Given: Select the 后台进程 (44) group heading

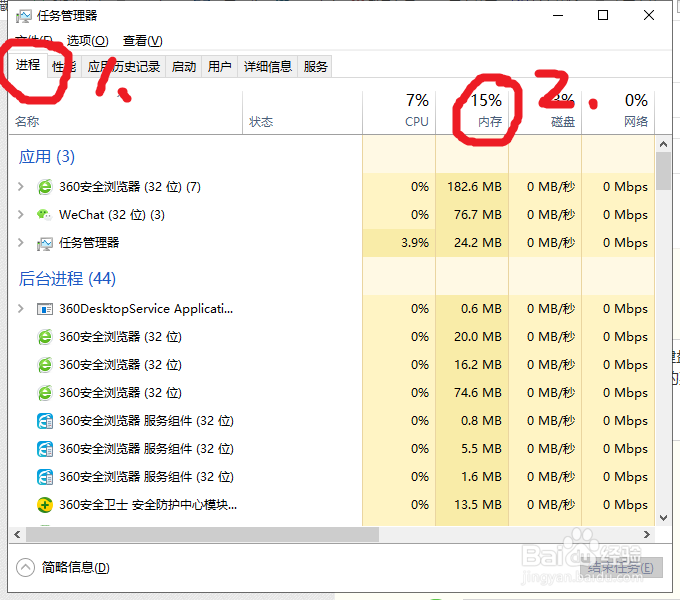Looking at the screenshot, I should point(67,278).
